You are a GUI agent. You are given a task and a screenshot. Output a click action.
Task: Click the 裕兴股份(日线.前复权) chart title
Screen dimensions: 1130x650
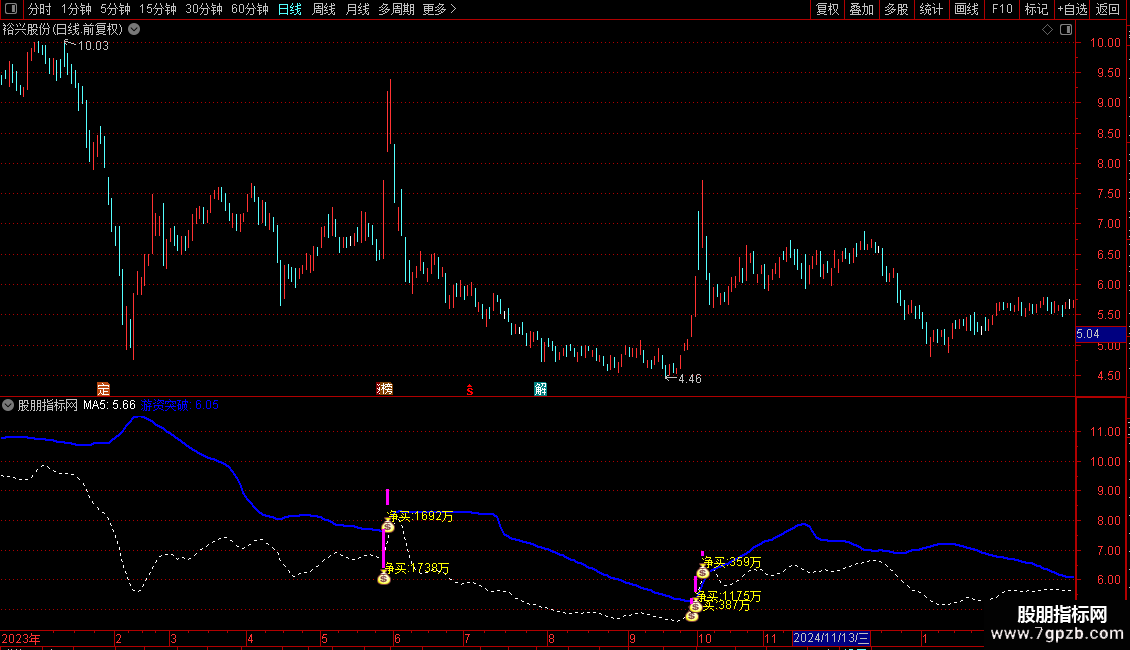(x=63, y=30)
